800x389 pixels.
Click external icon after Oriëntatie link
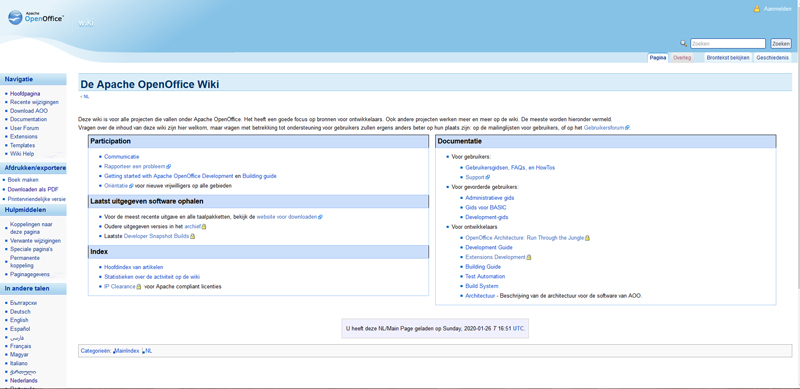pos(132,186)
